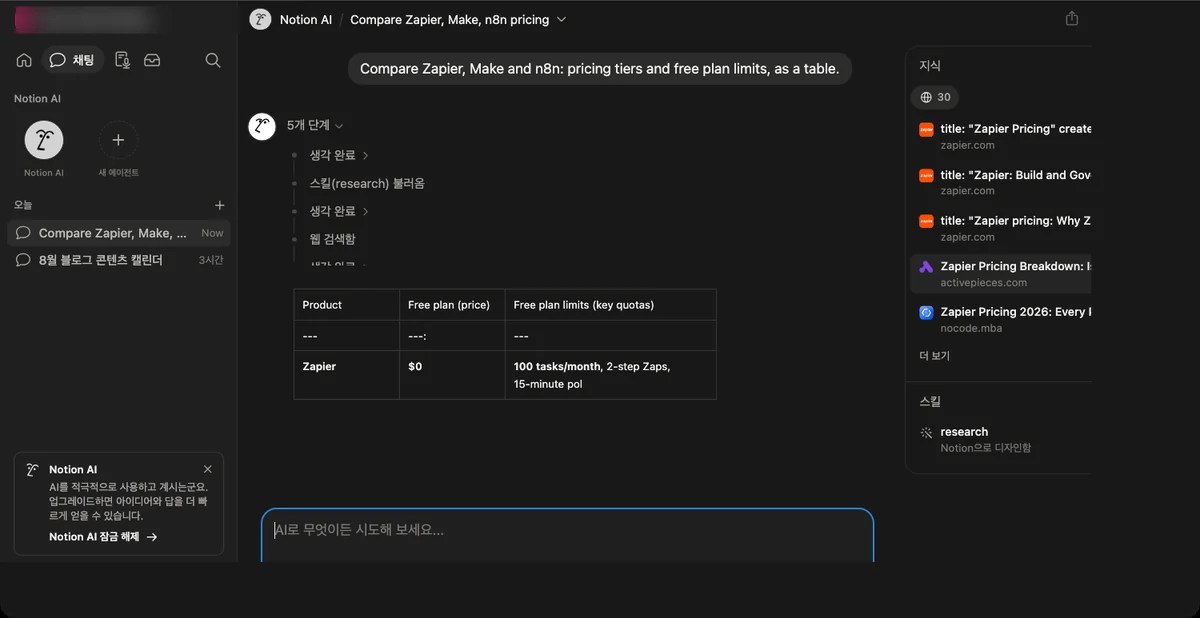1200x618 pixels.
Task: Open the meeting notes microphone icon
Action: click(x=122, y=60)
